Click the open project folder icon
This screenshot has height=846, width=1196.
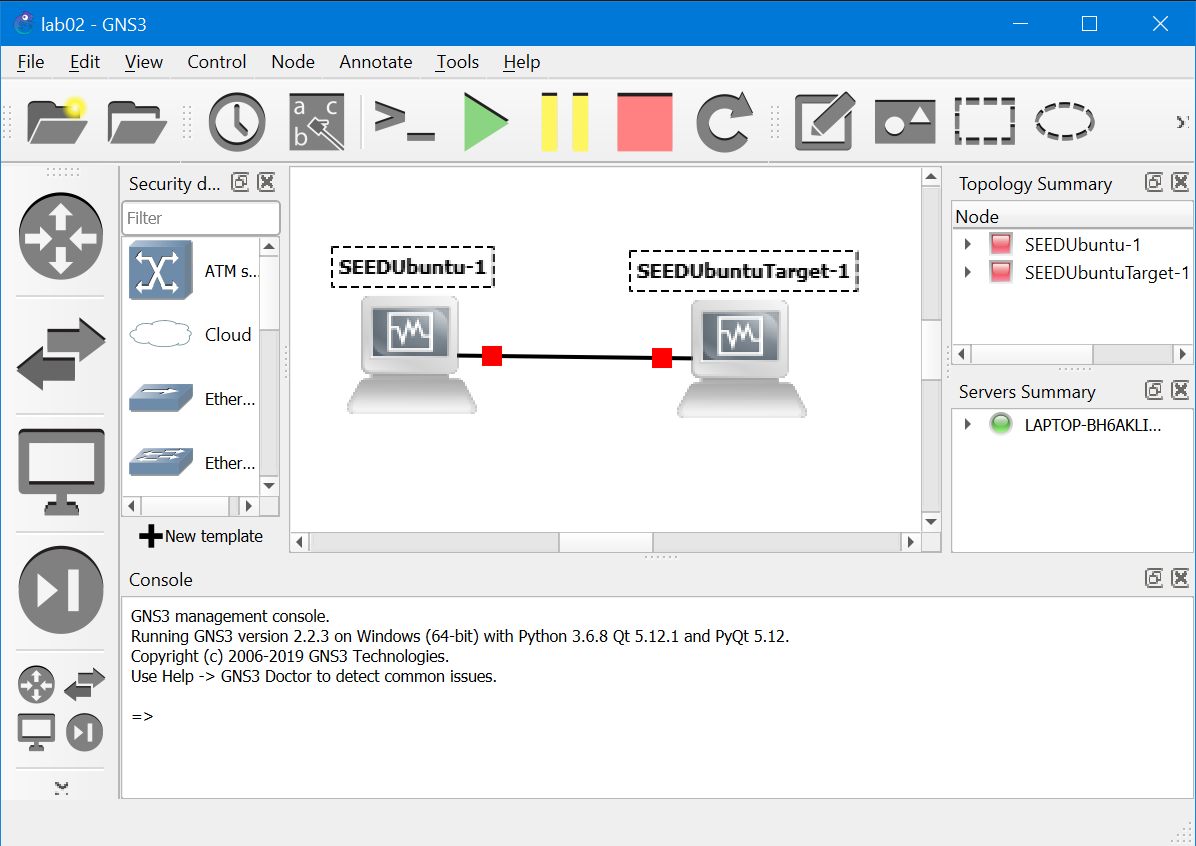[137, 122]
